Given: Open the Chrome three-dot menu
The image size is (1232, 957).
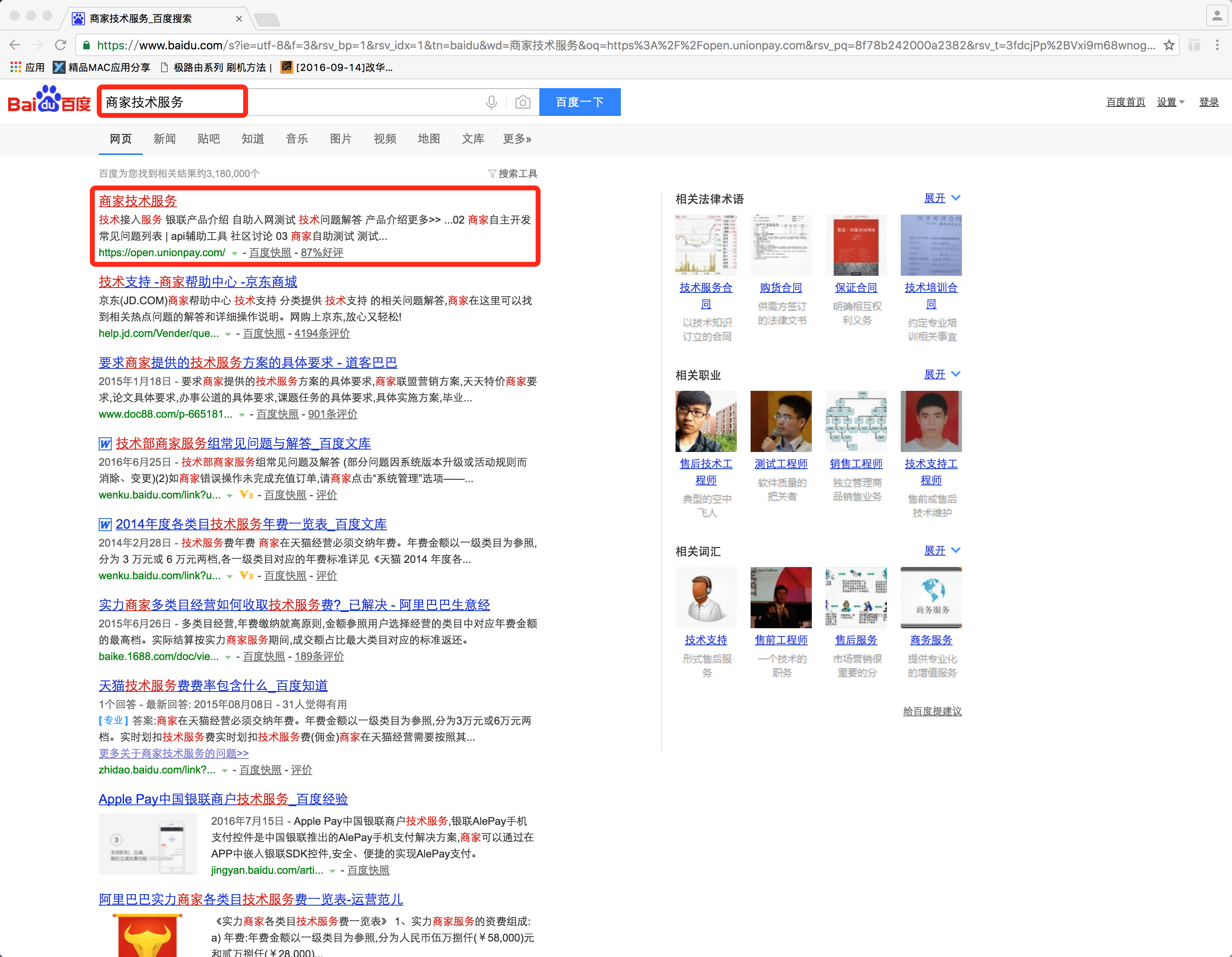Looking at the screenshot, I should [x=1217, y=45].
